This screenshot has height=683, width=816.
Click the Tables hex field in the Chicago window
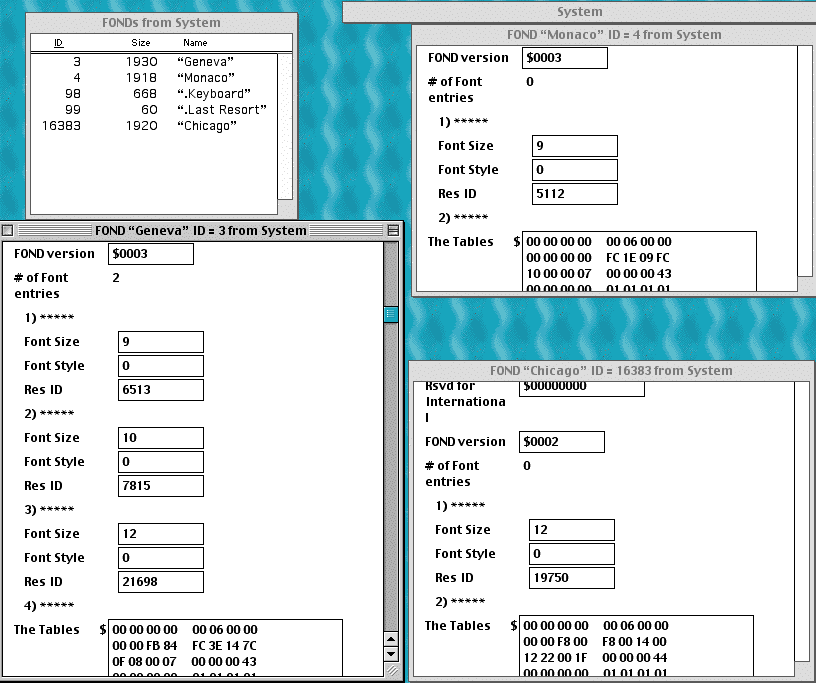tap(636, 646)
